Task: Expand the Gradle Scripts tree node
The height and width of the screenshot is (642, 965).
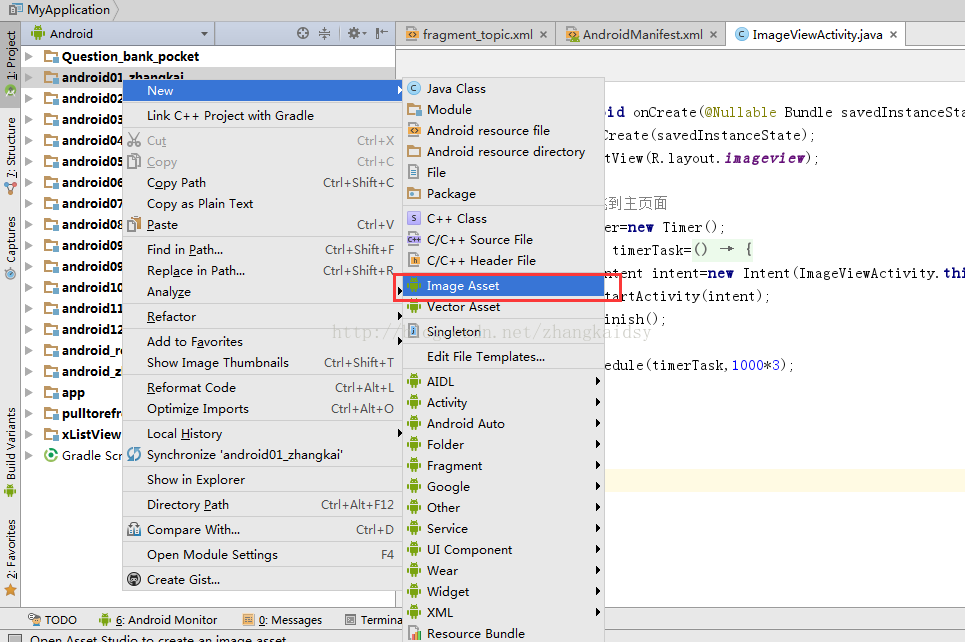Action: coord(28,455)
